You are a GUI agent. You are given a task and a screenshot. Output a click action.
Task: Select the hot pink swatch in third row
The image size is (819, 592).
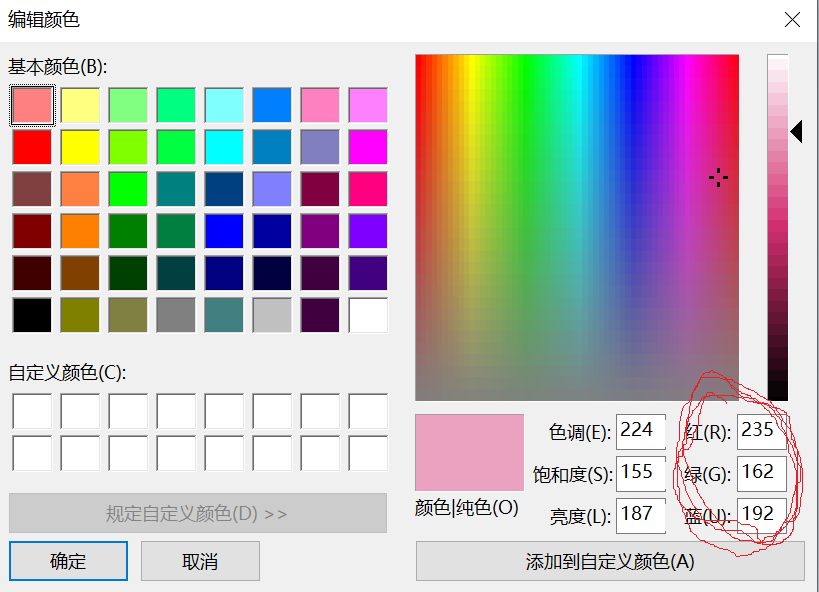pyautogui.click(x=368, y=189)
